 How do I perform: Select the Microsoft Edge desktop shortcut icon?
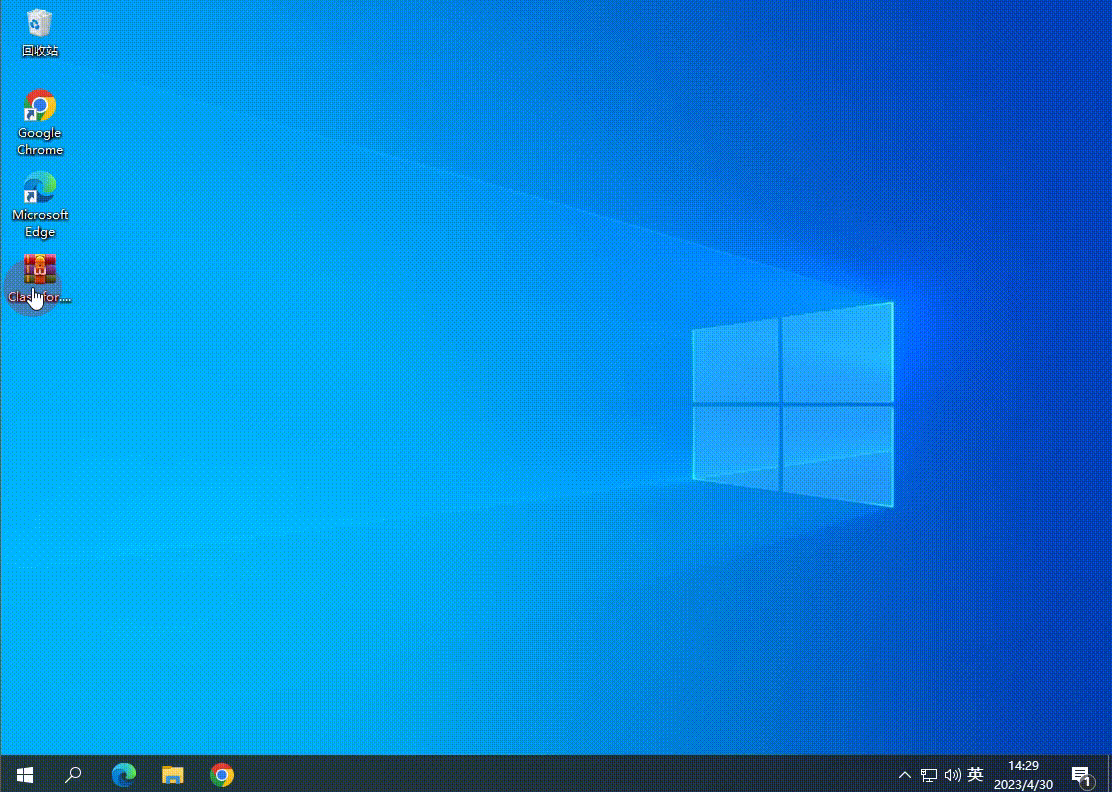coord(40,188)
